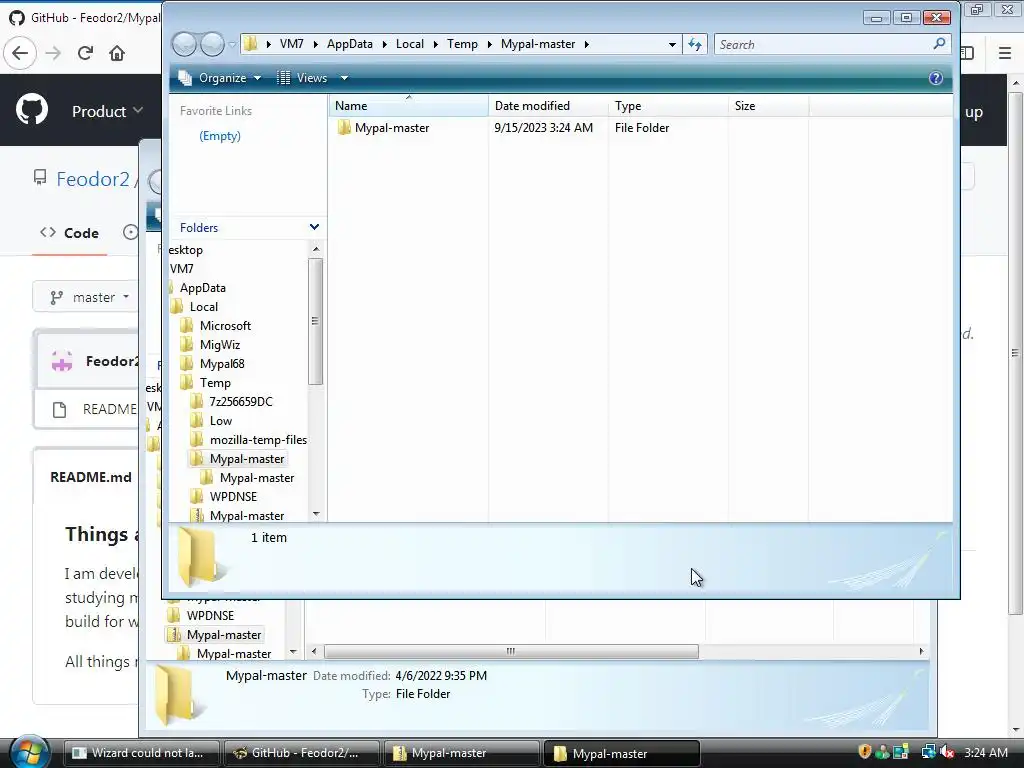Click the (Empty) Favorite Links entry
Screen dimensions: 1024x768
pyautogui.click(x=219, y=136)
